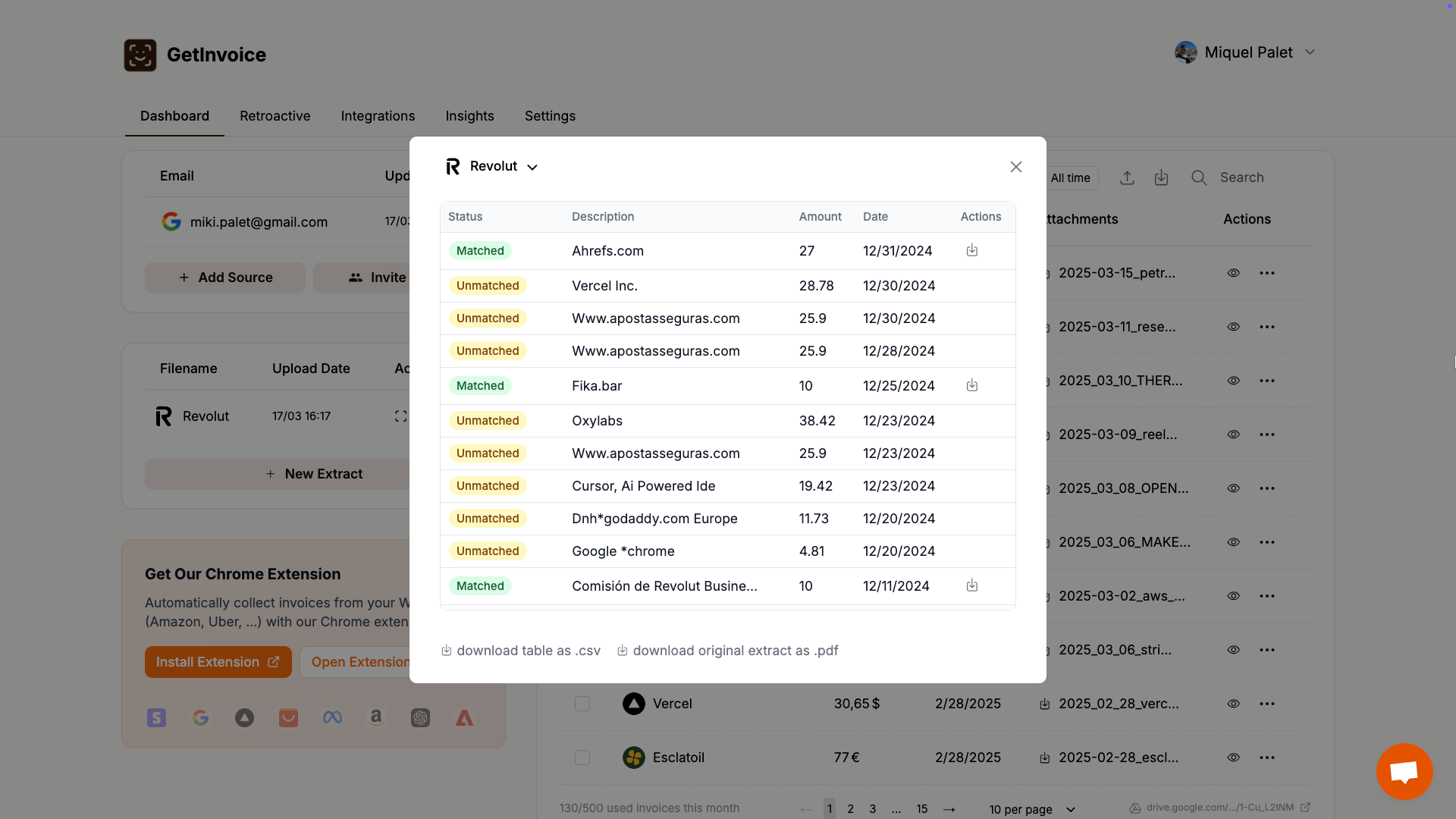Close the Revolut extract dialog
1456x819 pixels.
click(x=1015, y=167)
